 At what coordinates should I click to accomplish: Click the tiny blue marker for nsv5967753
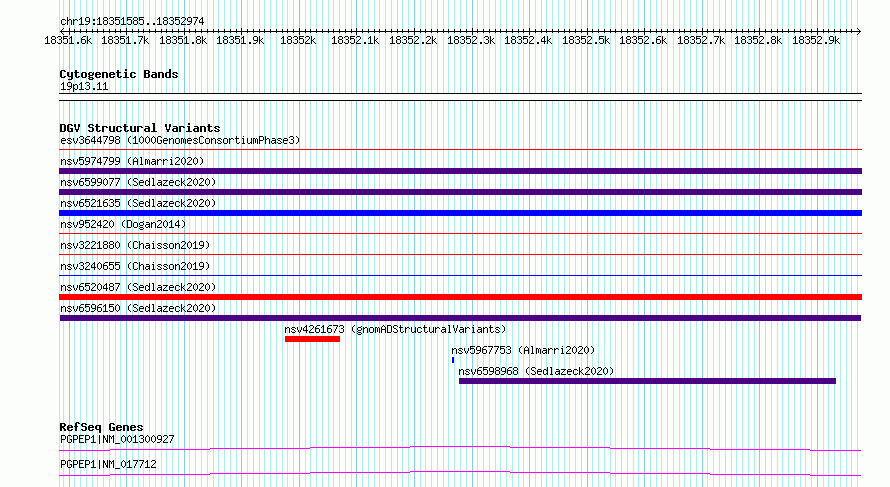[x=453, y=360]
